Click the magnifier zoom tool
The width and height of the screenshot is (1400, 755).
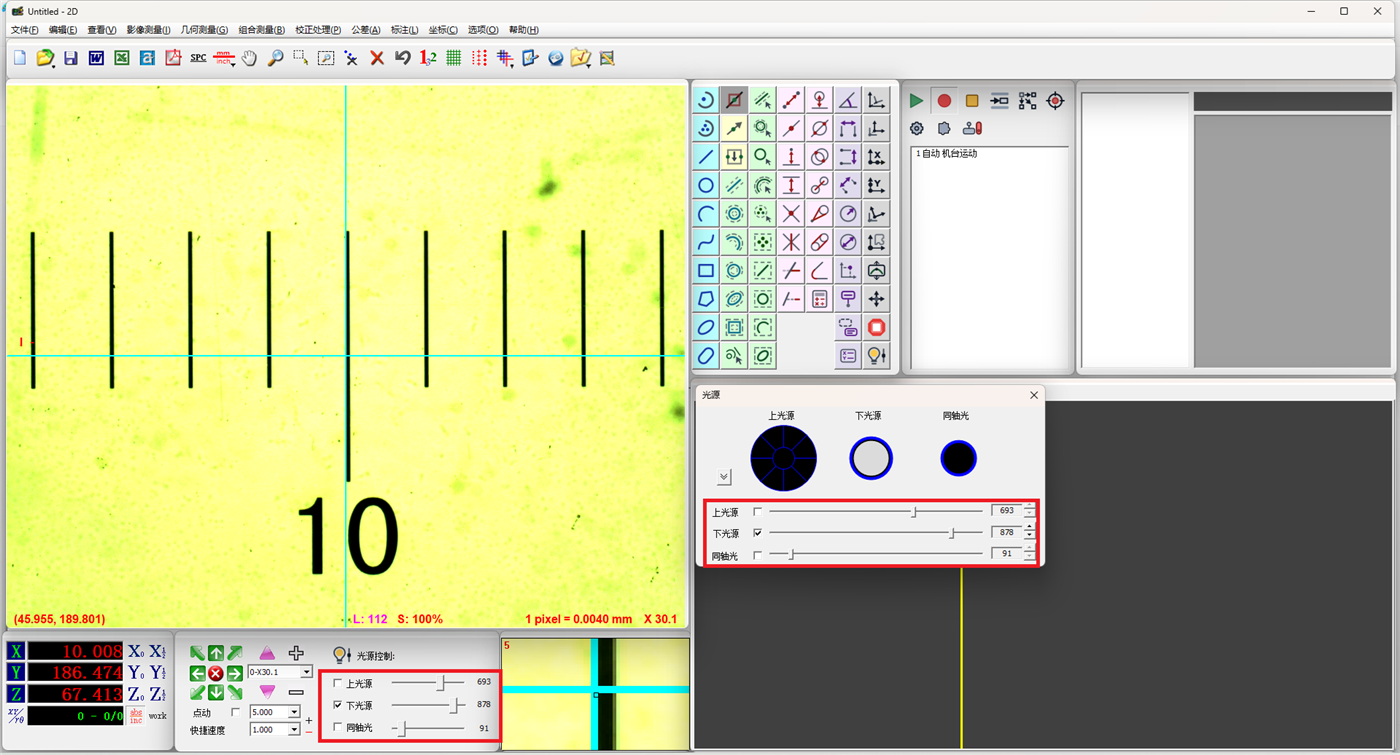[x=275, y=58]
